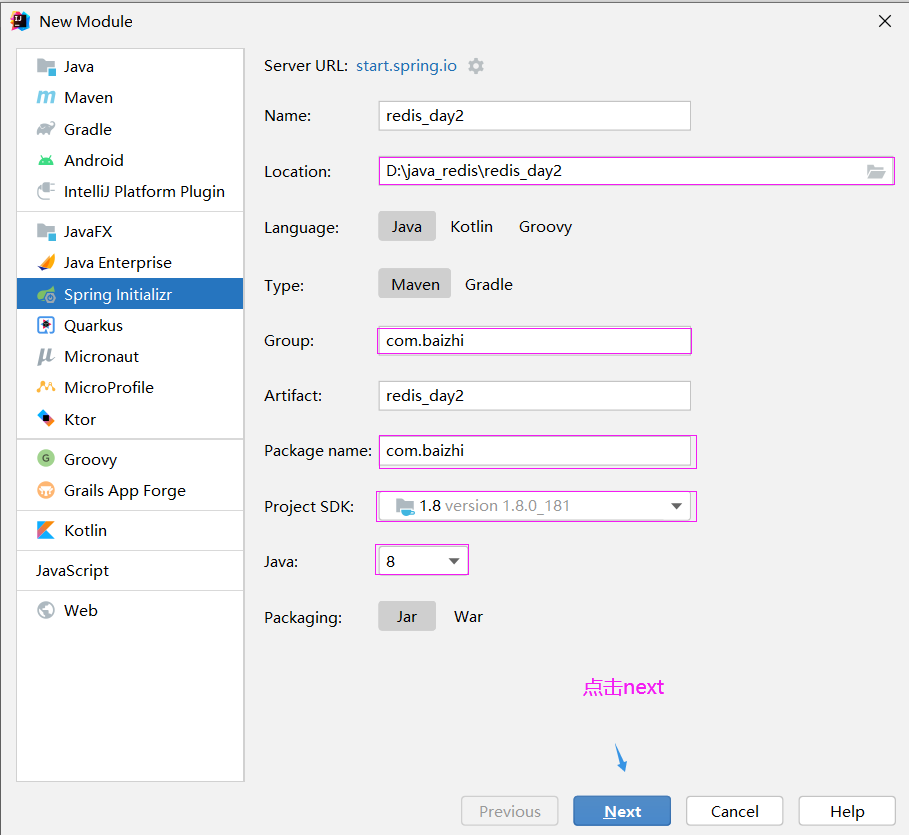909x835 pixels.
Task: Select IntelliJ Platform Plugin module type
Action: click(130, 191)
